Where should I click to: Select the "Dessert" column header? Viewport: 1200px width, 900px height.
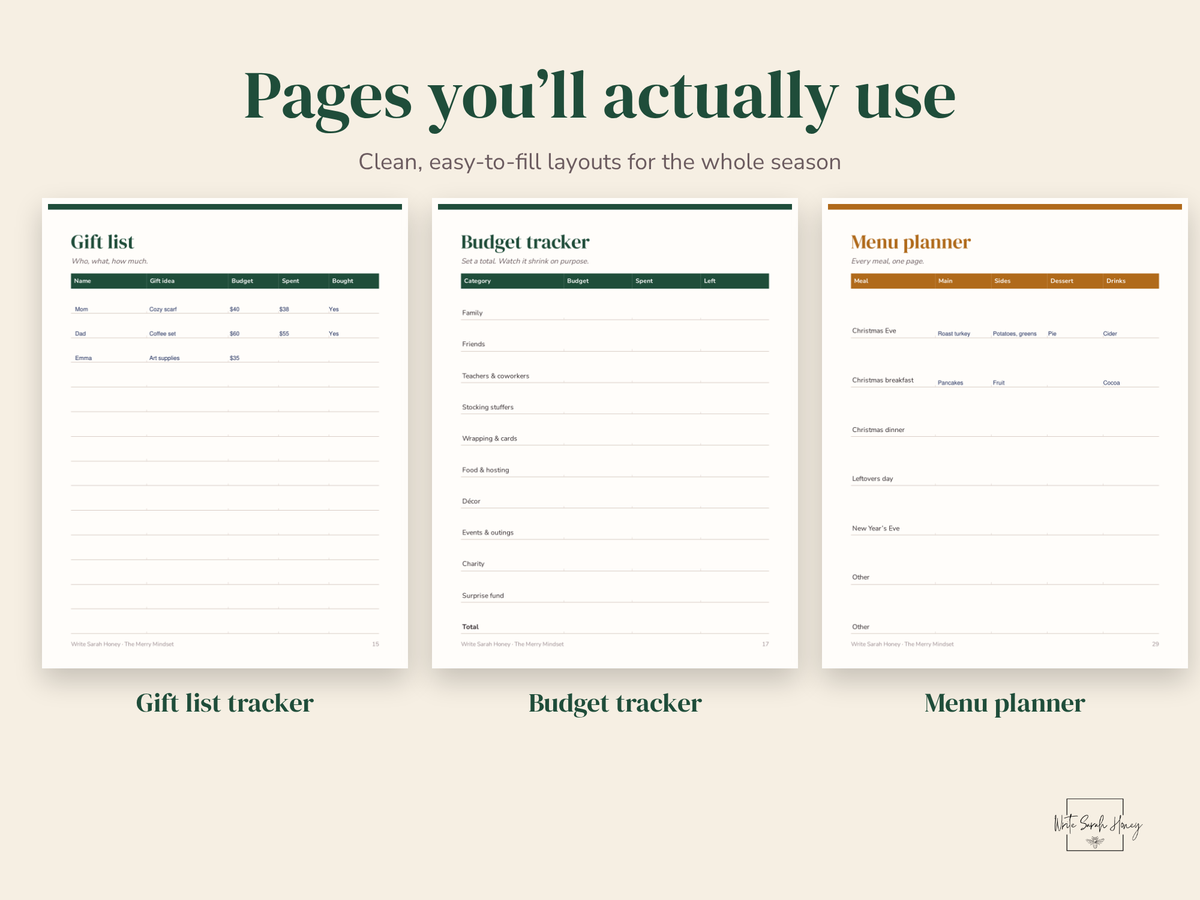click(1062, 281)
